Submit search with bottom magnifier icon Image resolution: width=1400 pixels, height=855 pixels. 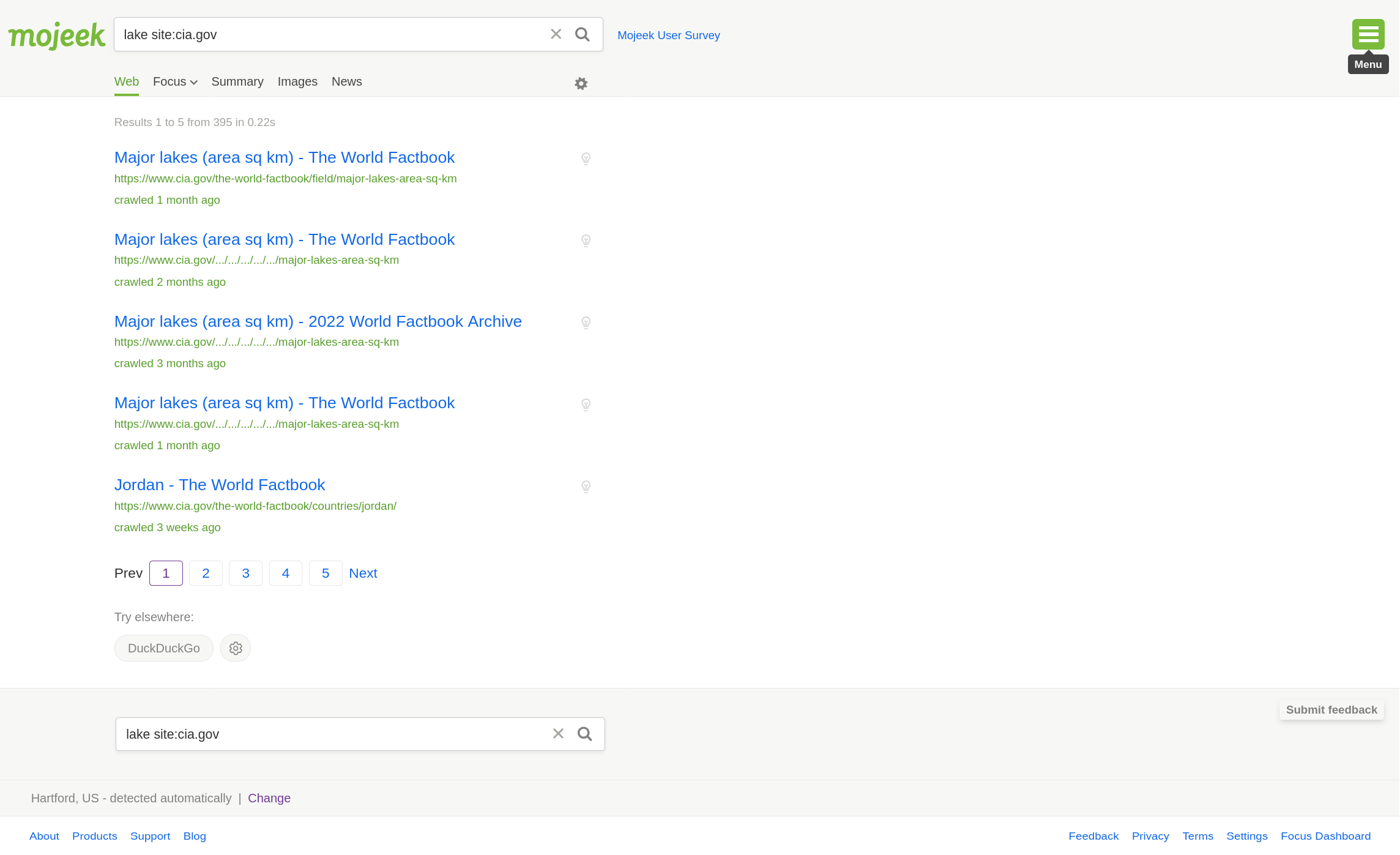(x=585, y=733)
